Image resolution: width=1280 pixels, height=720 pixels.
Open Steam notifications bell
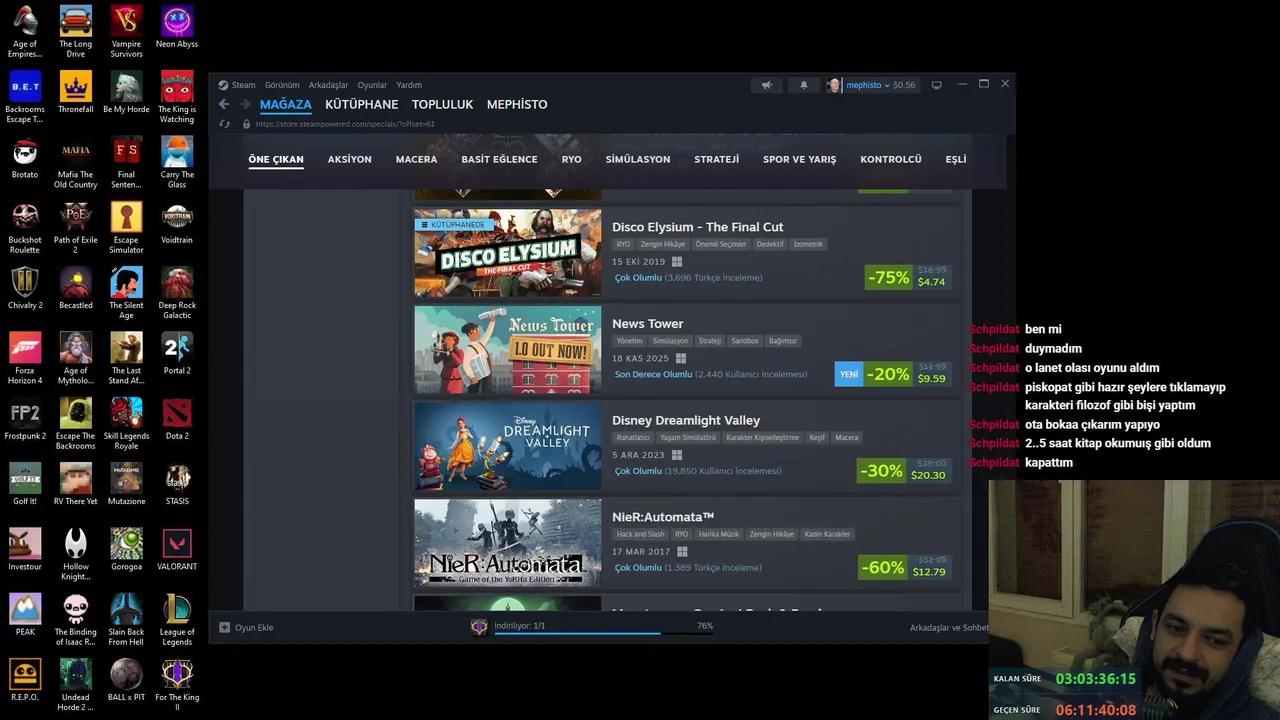(803, 85)
